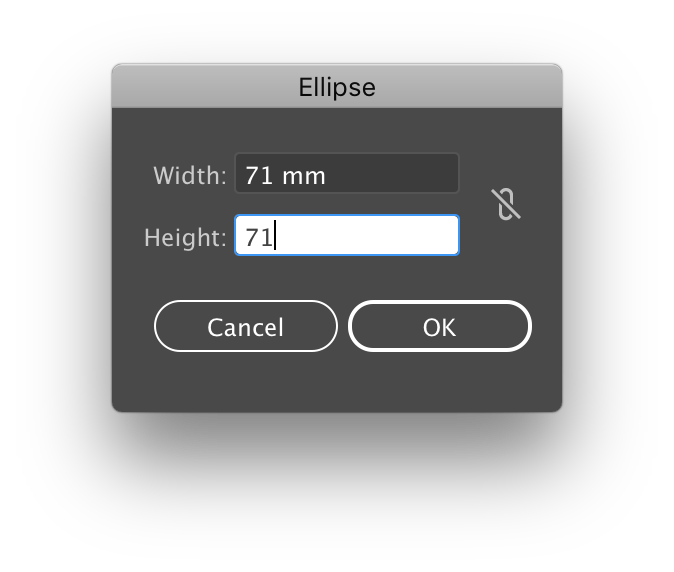Click the 71 value in Width field

(x=259, y=176)
